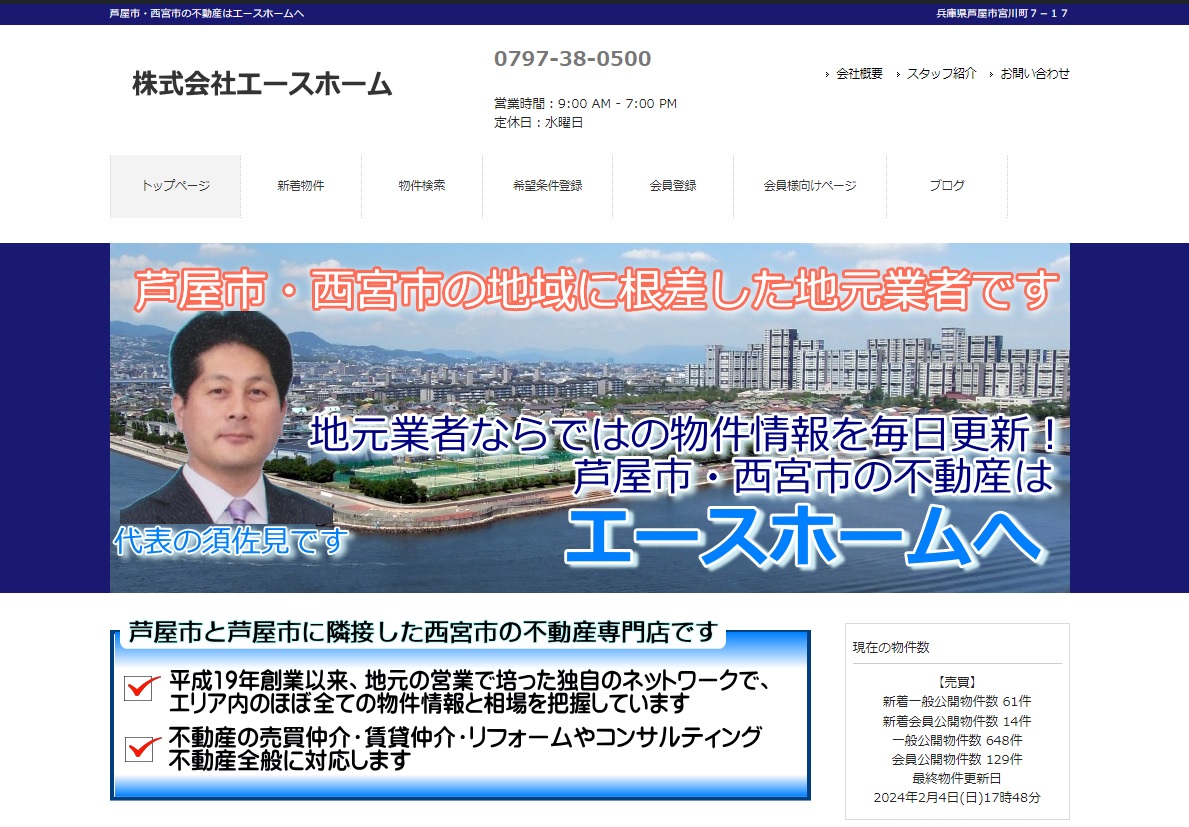1189x827 pixels.
Task: Click top tagline 芦屋市・西宮市の不動産はエースホームへ
Action: coord(206,13)
